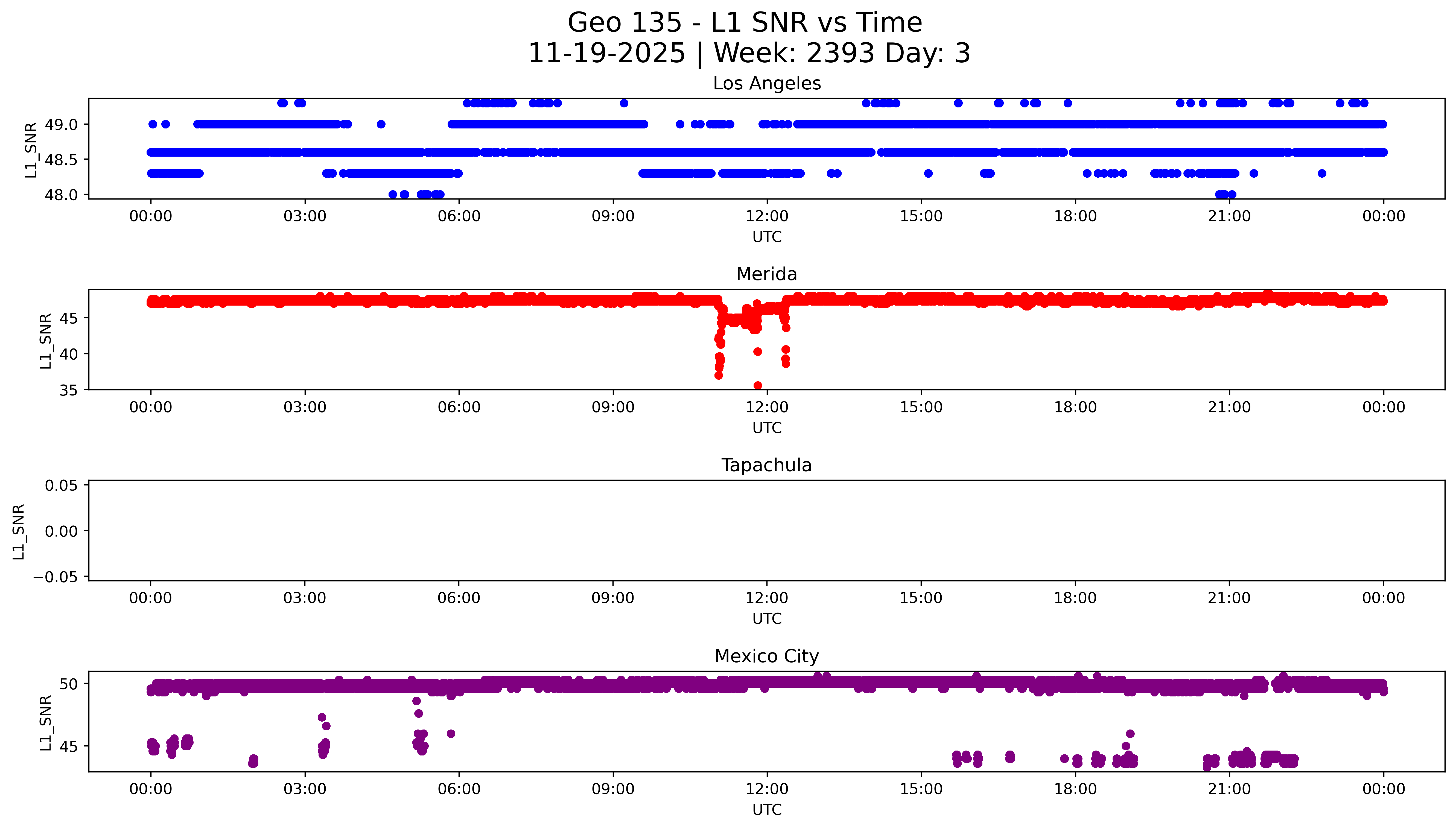Click the 48.0 y-axis label in Los Angeles plot

(x=61, y=195)
